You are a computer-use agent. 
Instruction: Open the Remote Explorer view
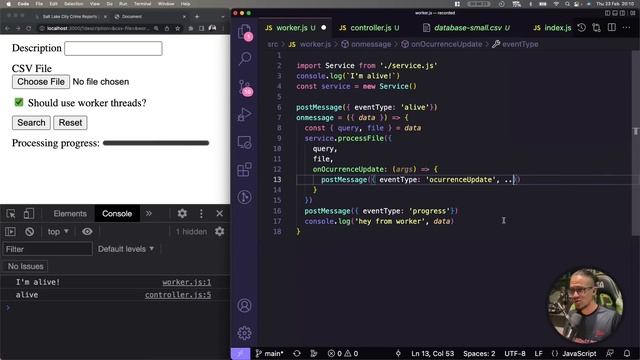click(x=244, y=142)
